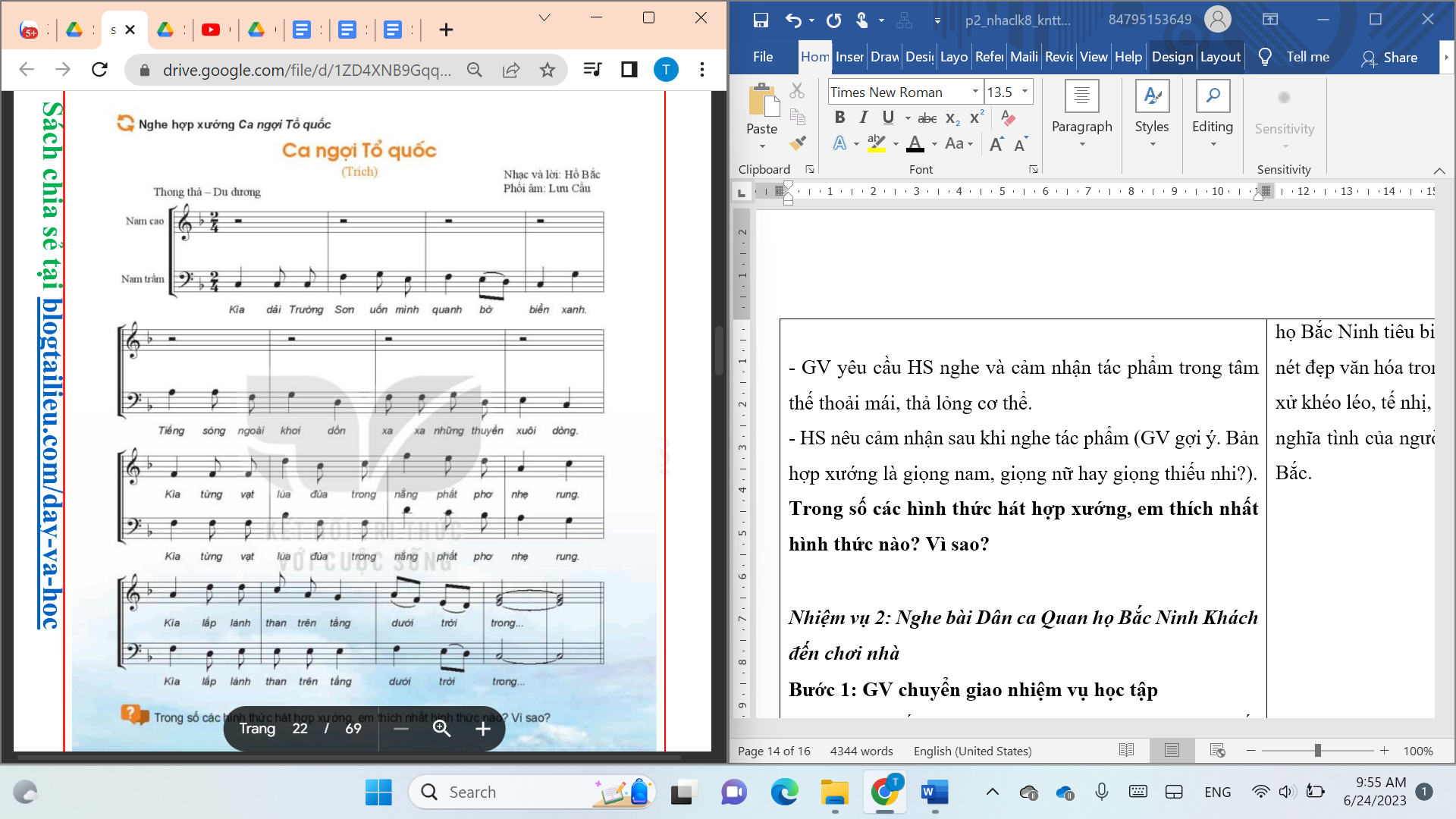Save the Word document
The image size is (1456, 819).
tap(761, 20)
